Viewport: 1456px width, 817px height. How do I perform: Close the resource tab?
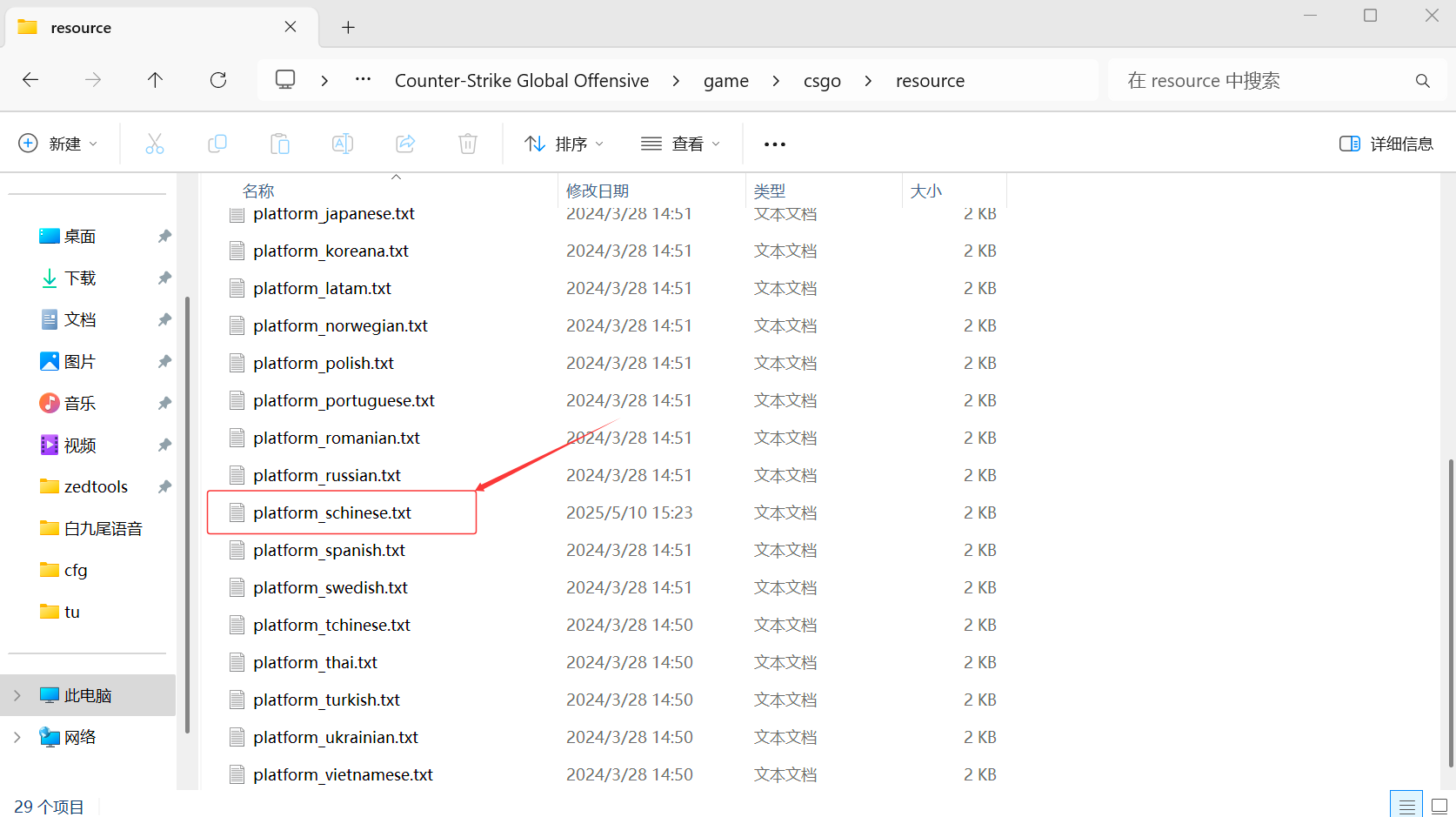[x=291, y=27]
